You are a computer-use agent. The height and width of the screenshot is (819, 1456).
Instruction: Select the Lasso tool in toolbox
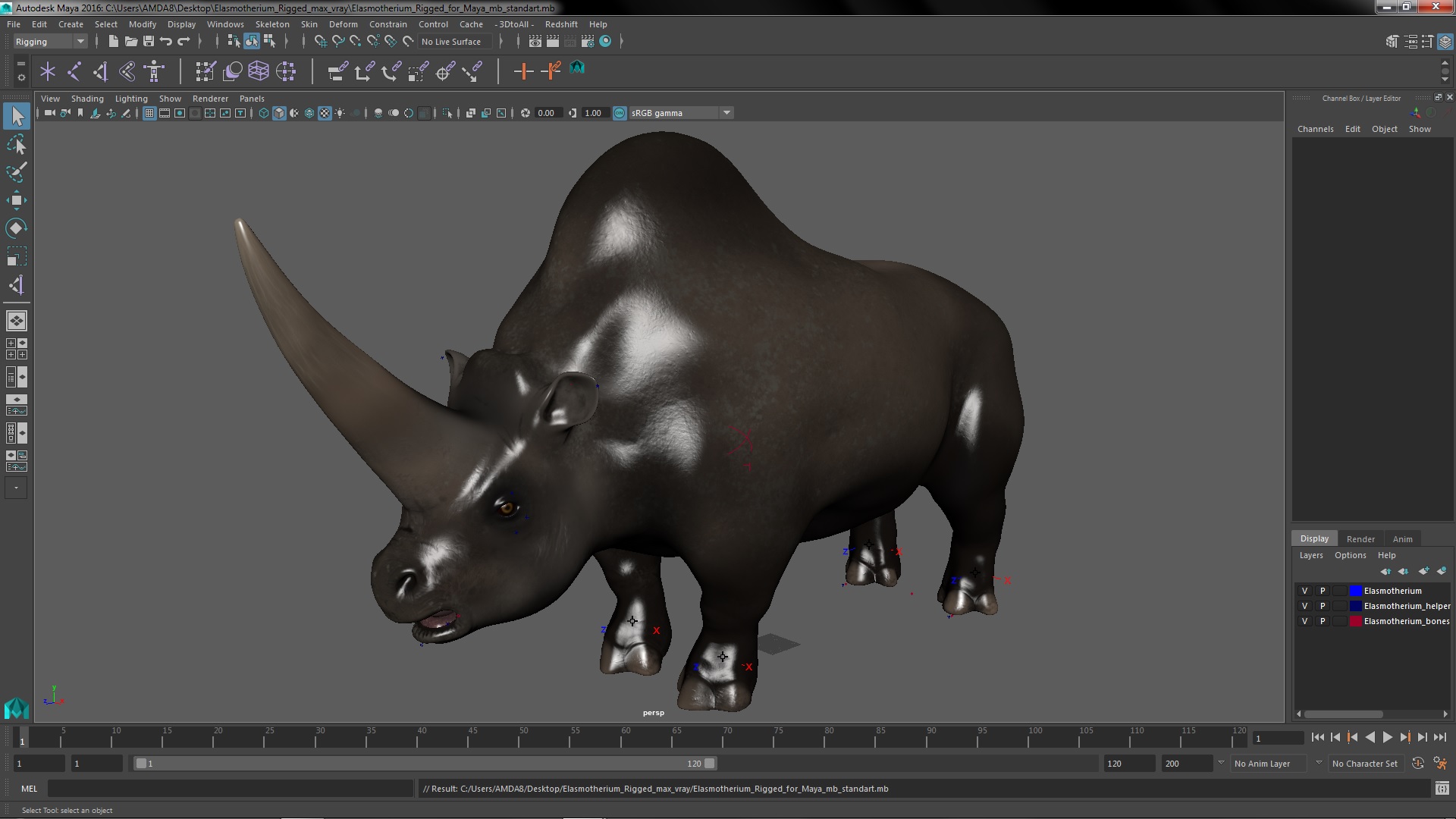[16, 144]
